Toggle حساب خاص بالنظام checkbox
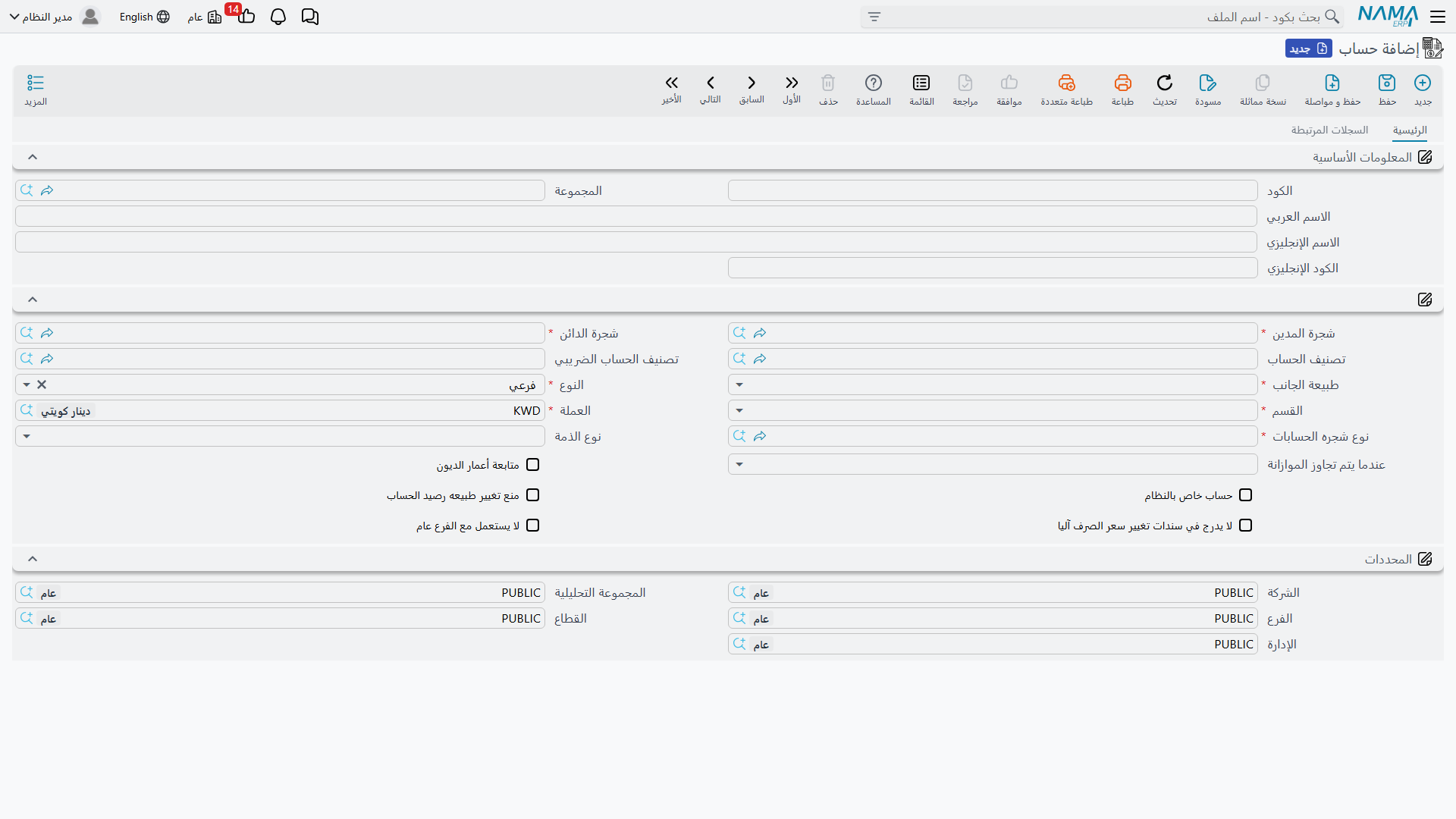The height and width of the screenshot is (819, 1456). point(1246,495)
